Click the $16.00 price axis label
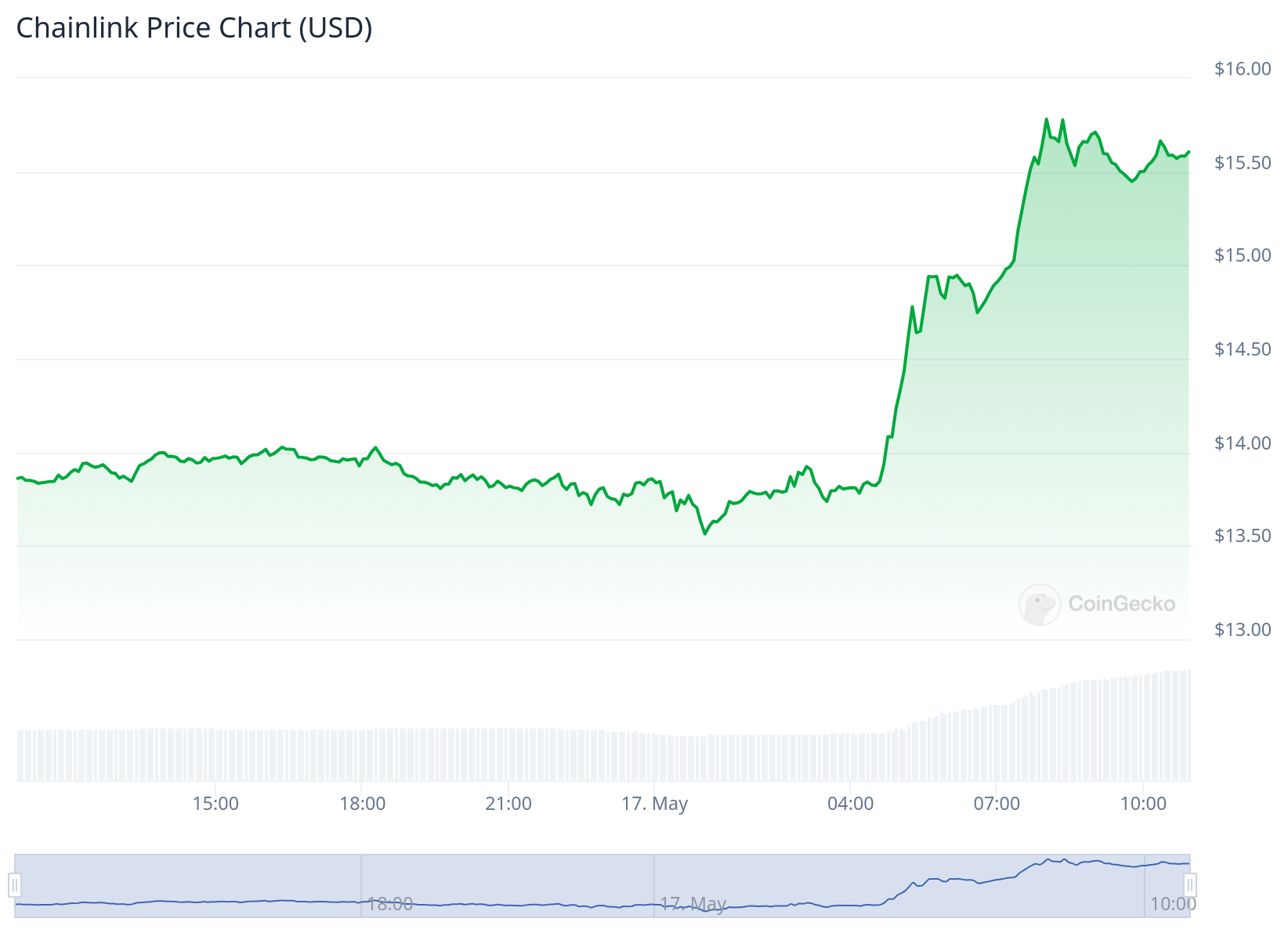 click(x=1241, y=68)
